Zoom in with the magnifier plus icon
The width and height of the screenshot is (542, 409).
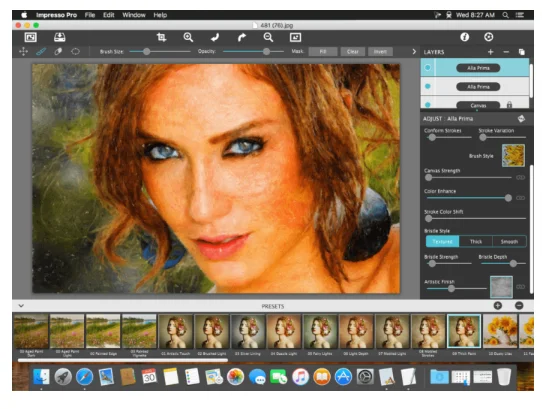188,37
